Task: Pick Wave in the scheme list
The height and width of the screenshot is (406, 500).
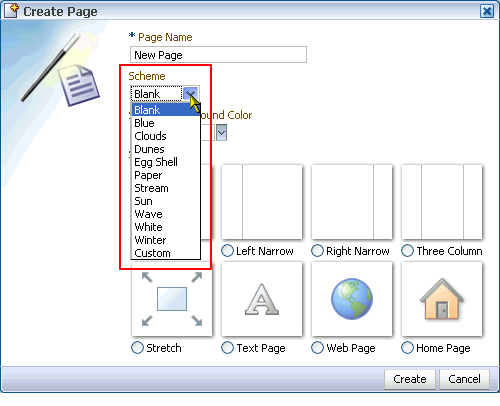Action: coord(166,214)
